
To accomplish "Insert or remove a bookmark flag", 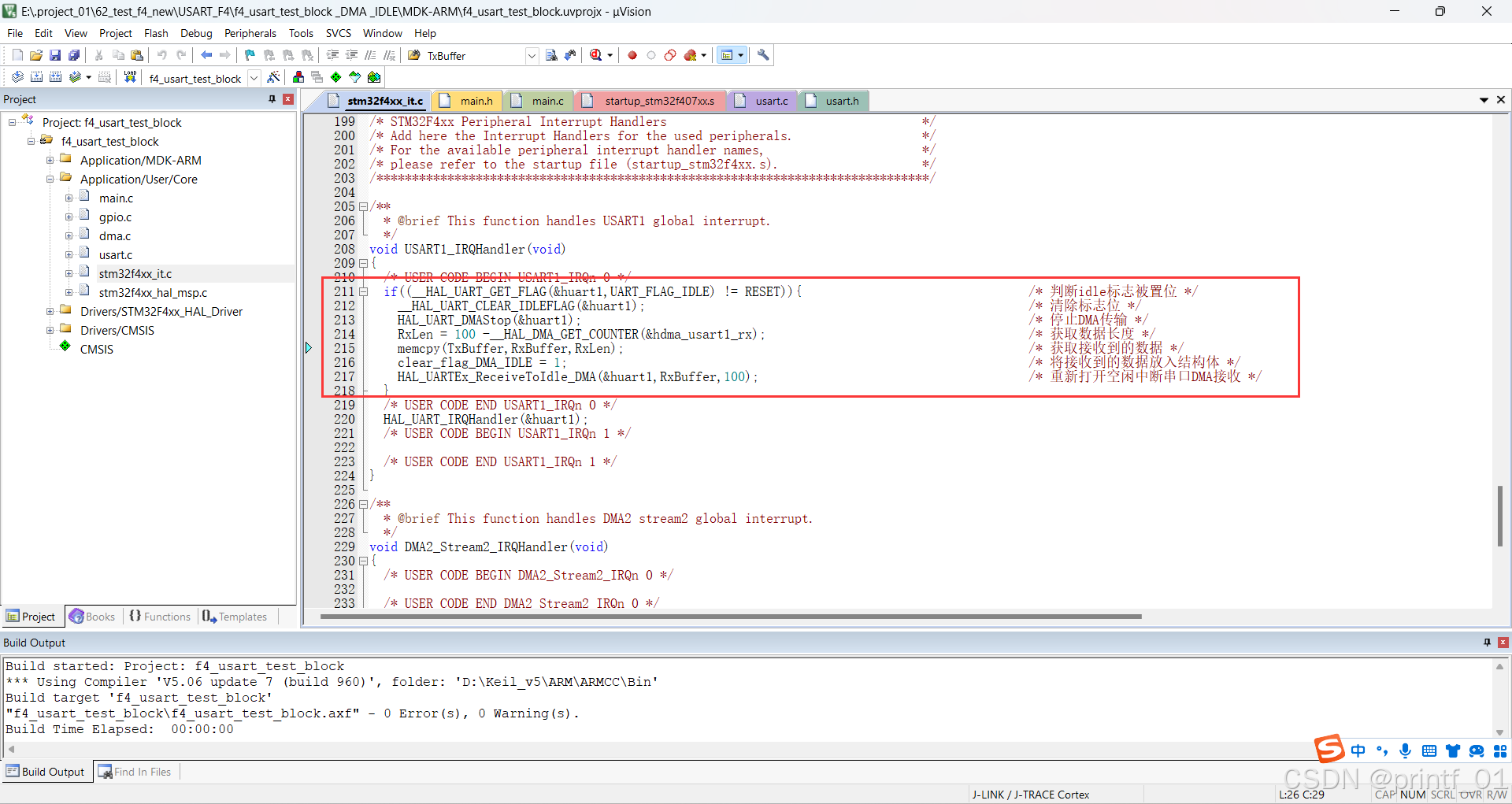I will (x=250, y=55).
